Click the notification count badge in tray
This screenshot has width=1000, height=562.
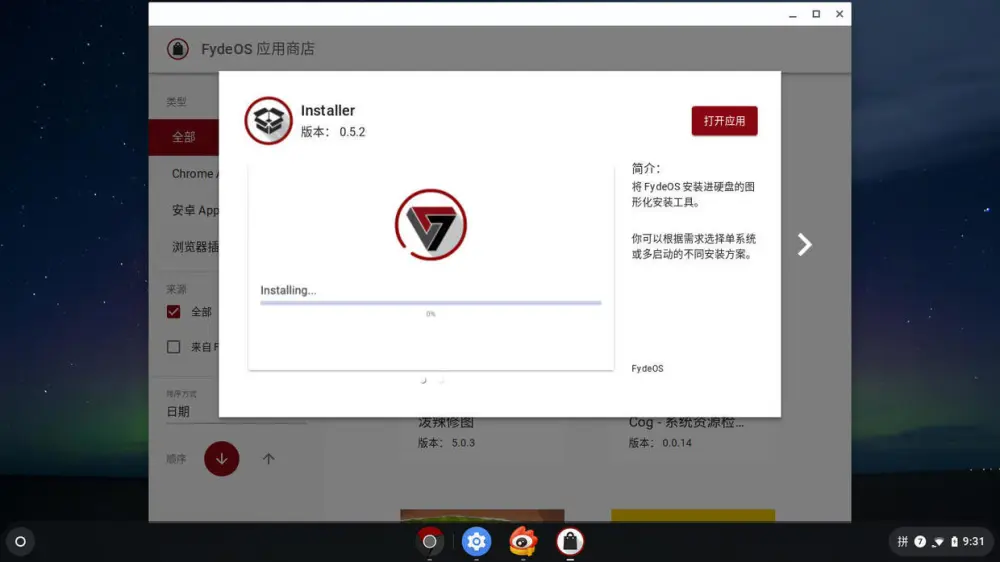point(920,542)
